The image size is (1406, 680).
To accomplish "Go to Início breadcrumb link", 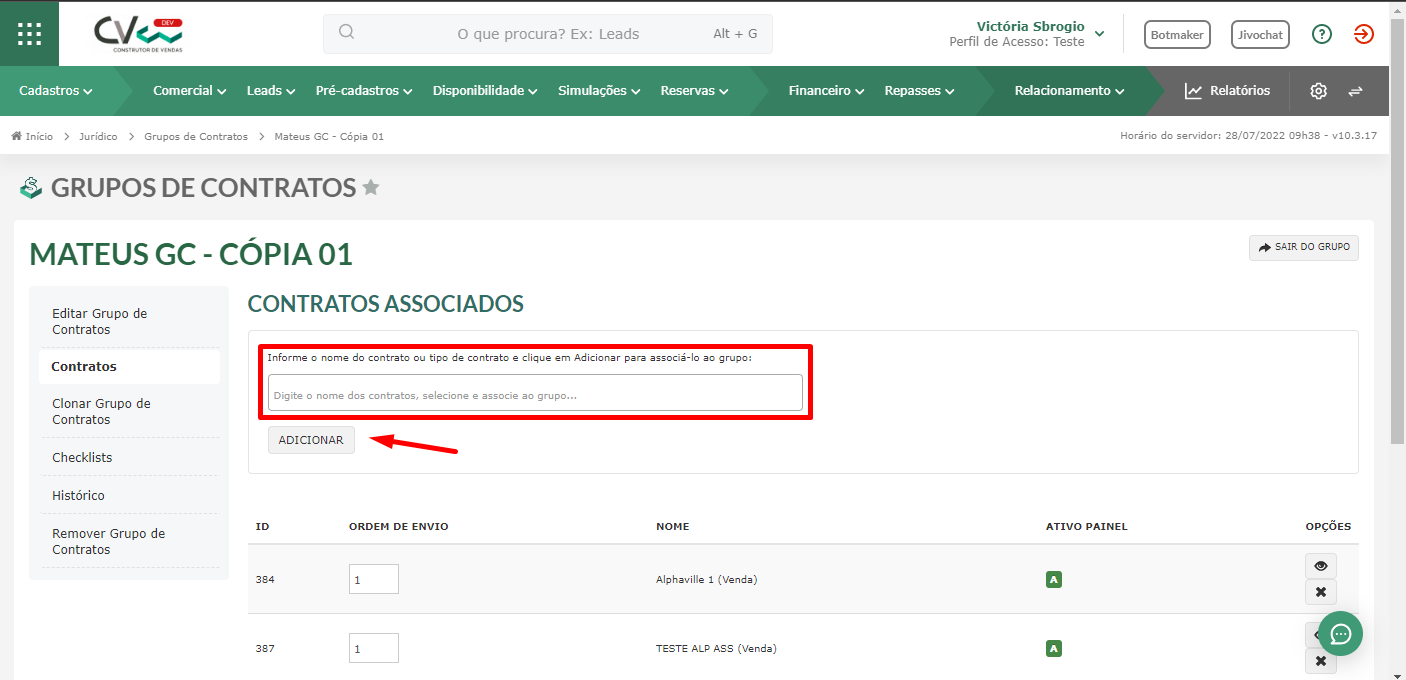I will (x=32, y=136).
